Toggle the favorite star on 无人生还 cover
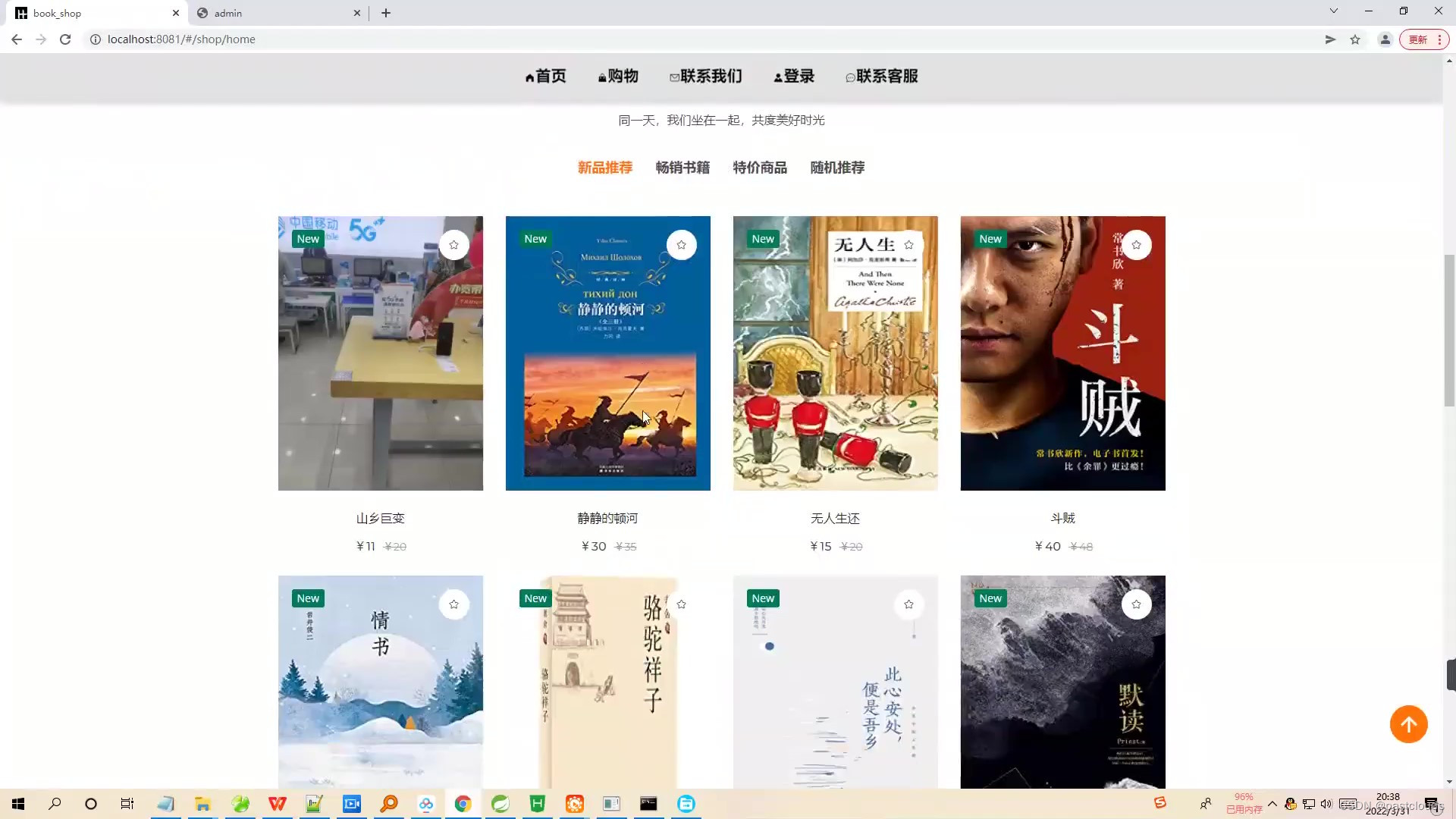The height and width of the screenshot is (819, 1456). pyautogui.click(x=908, y=244)
